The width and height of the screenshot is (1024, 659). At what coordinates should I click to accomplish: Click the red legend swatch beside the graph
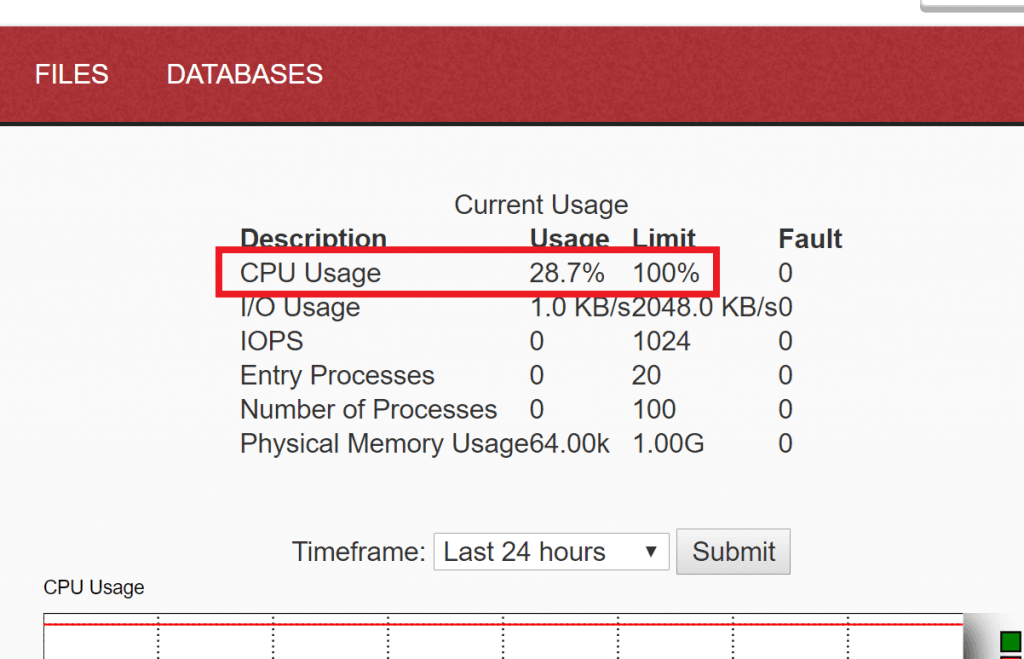coord(1010,656)
